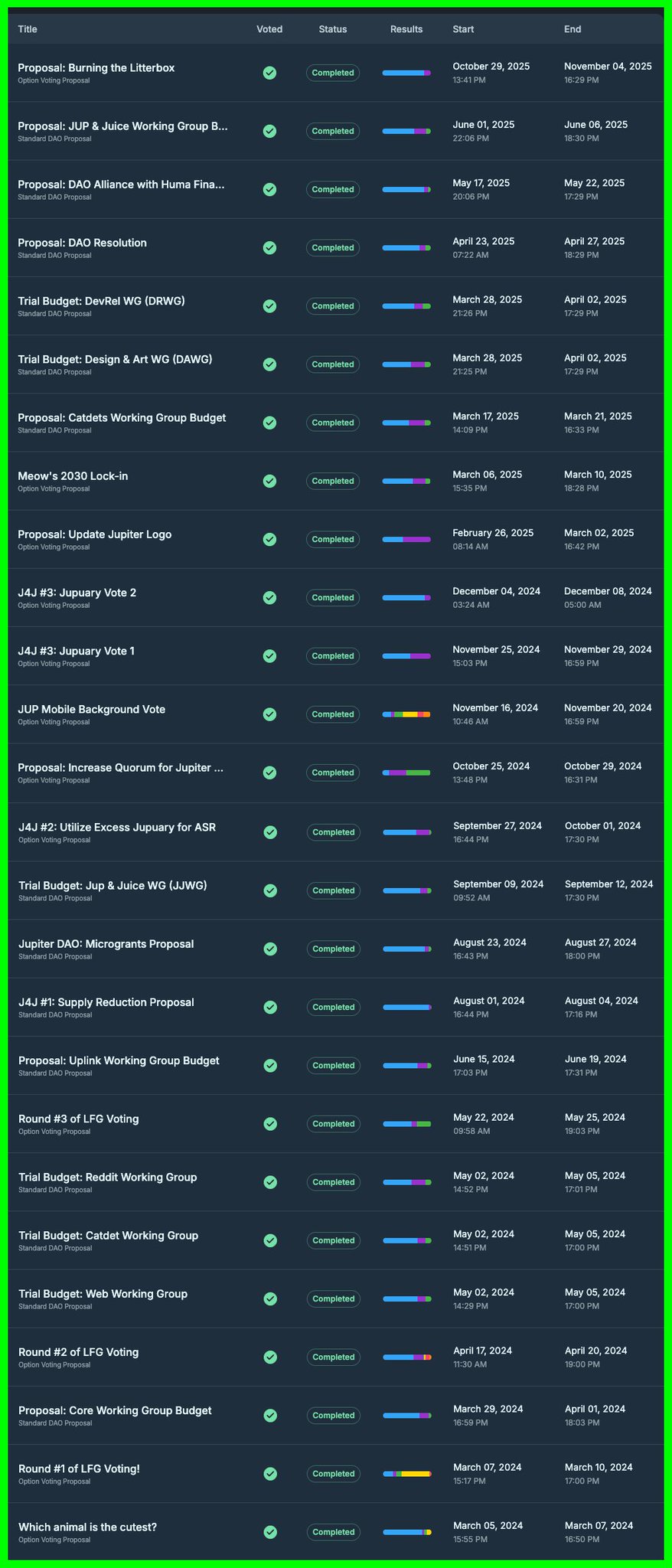Click voted checkmark for Core Working Group Budget
672x1568 pixels.
point(269,1415)
